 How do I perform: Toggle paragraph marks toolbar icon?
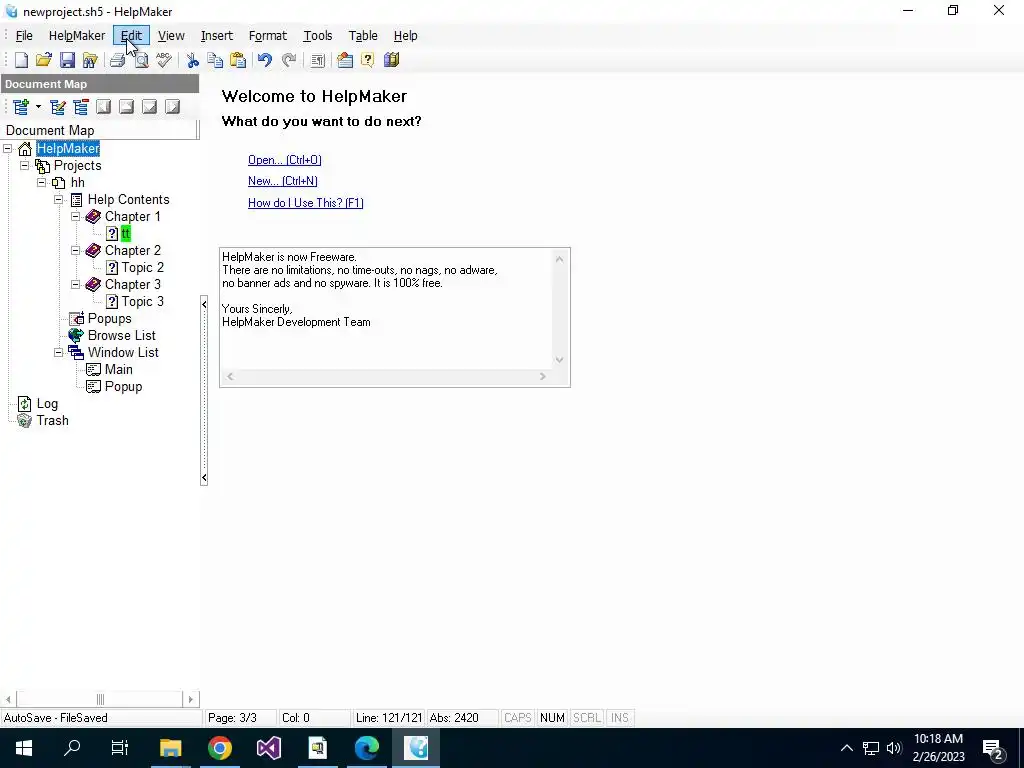[x=318, y=60]
